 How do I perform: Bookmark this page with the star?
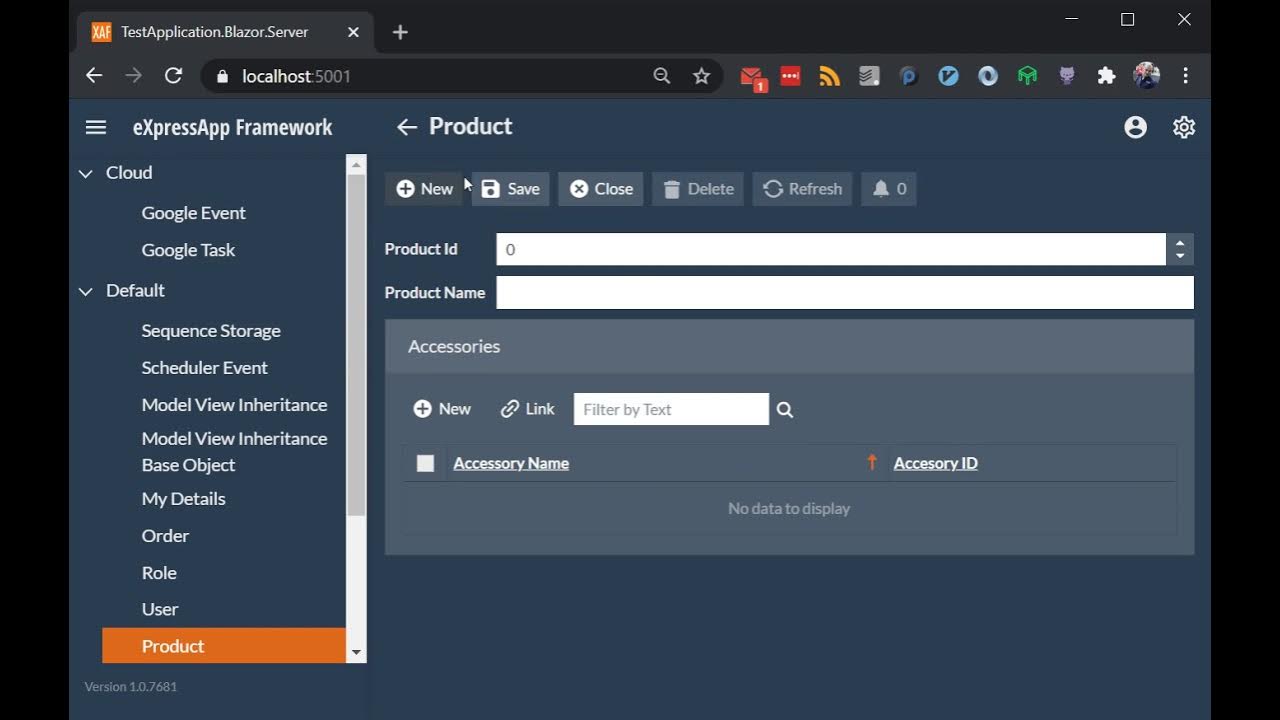(x=702, y=76)
